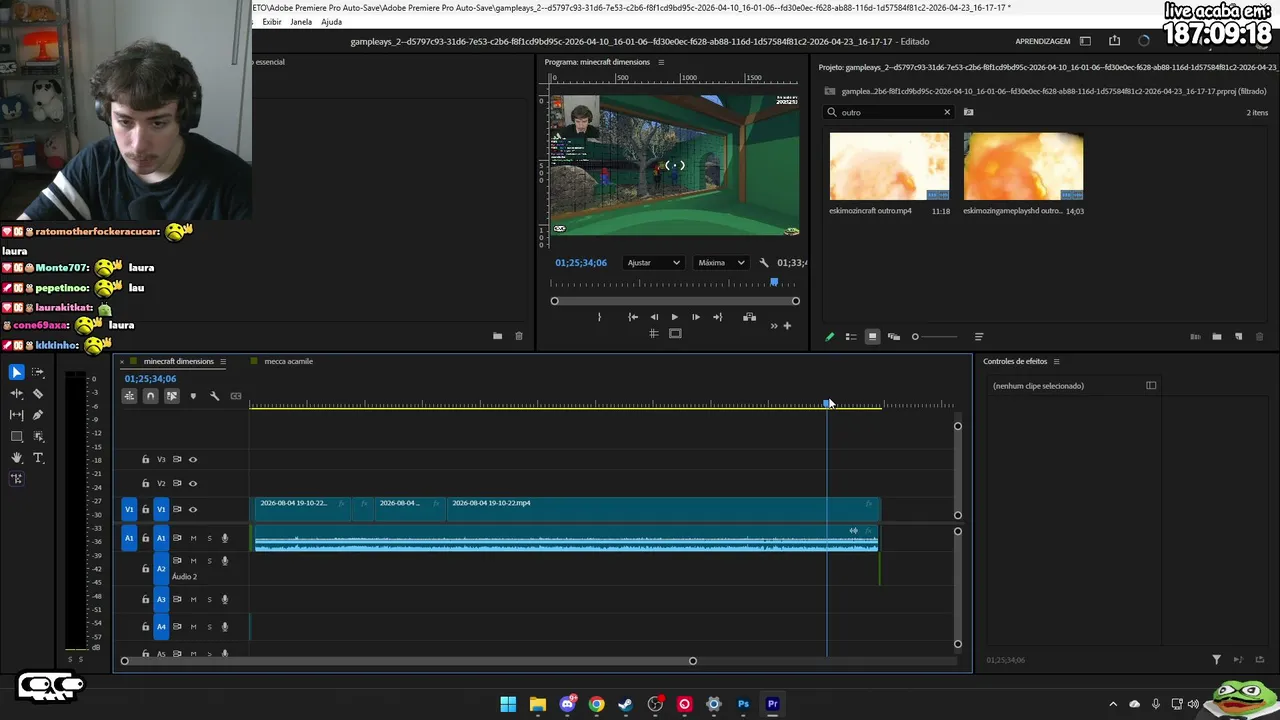Enable voice-over record on track A4
Viewport: 1280px width, 720px height.
[225, 627]
